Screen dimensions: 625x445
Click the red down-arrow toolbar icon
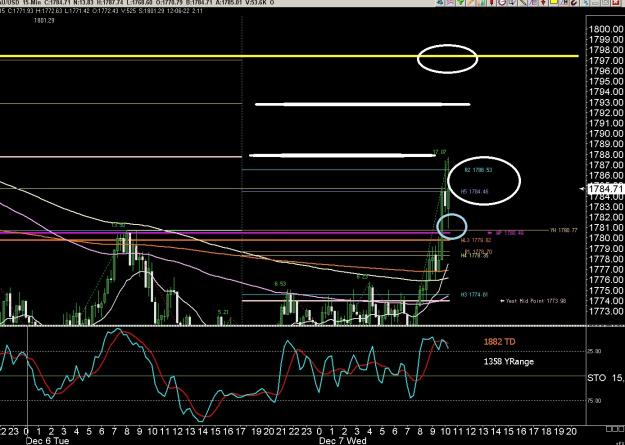(x=542, y=2)
